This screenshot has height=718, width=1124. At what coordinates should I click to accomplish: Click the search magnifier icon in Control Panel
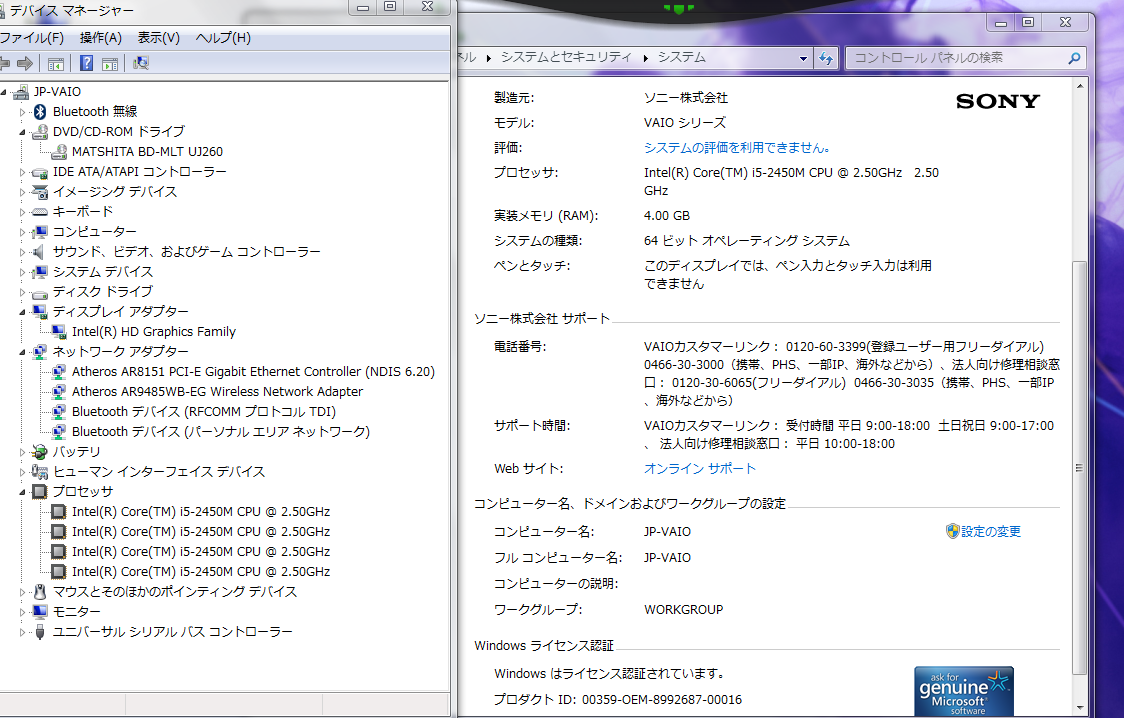click(x=1074, y=58)
